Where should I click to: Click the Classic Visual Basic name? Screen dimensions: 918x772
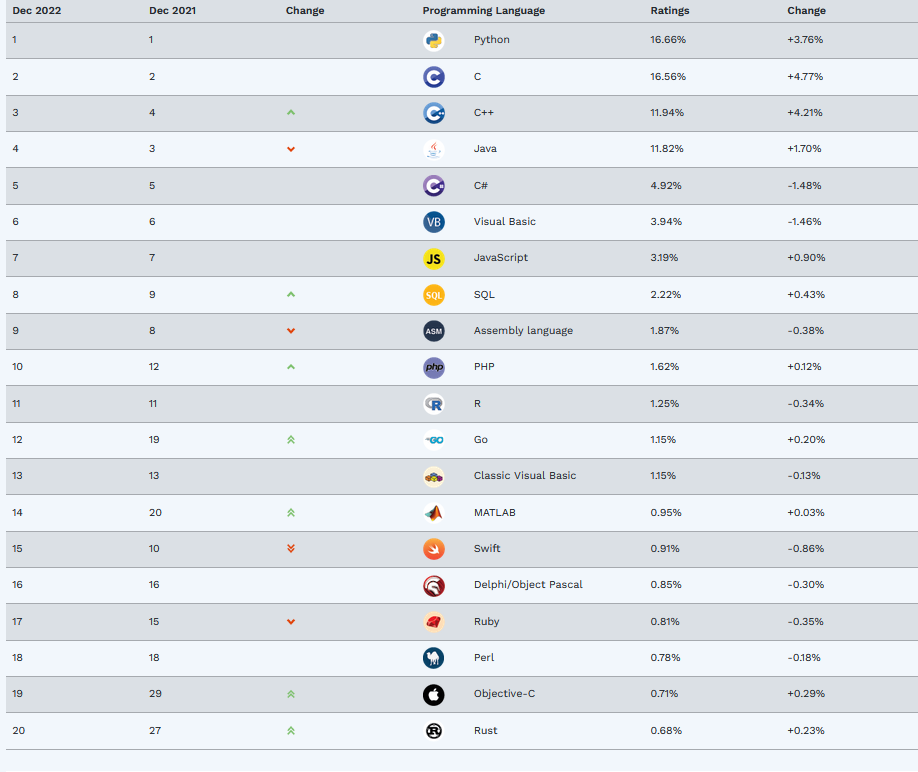[x=525, y=476]
